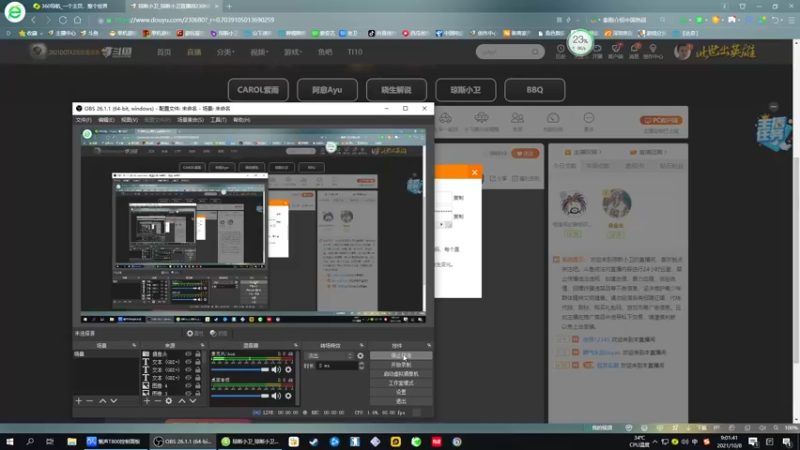This screenshot has height=450, width=800.
Task: Open the fade transition dropdown in OBS
Action: [329, 356]
